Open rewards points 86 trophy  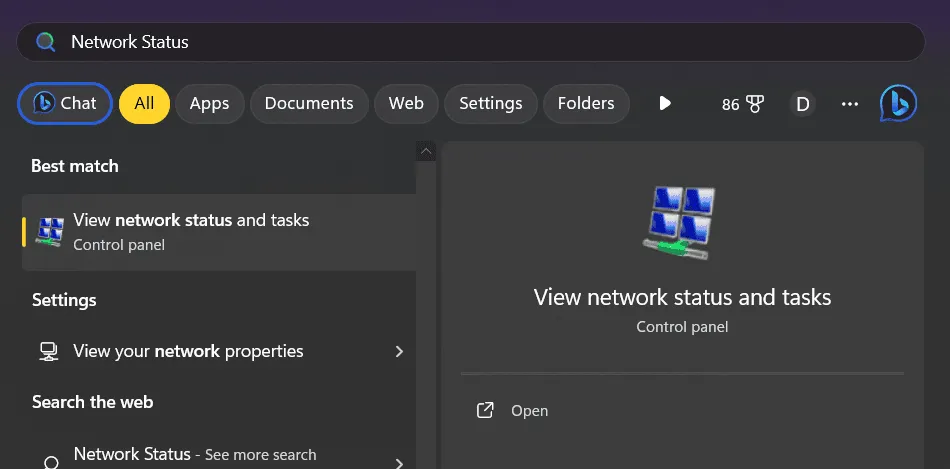742,104
